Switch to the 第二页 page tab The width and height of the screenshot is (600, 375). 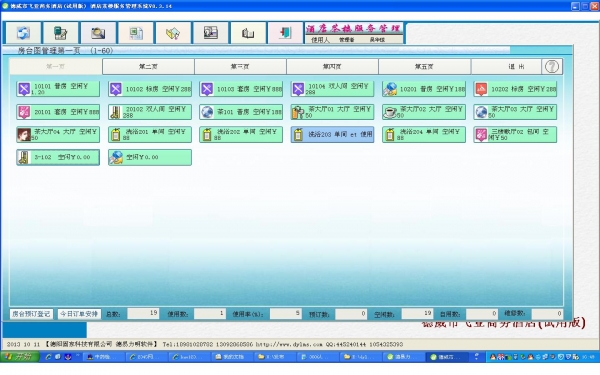[x=148, y=67]
